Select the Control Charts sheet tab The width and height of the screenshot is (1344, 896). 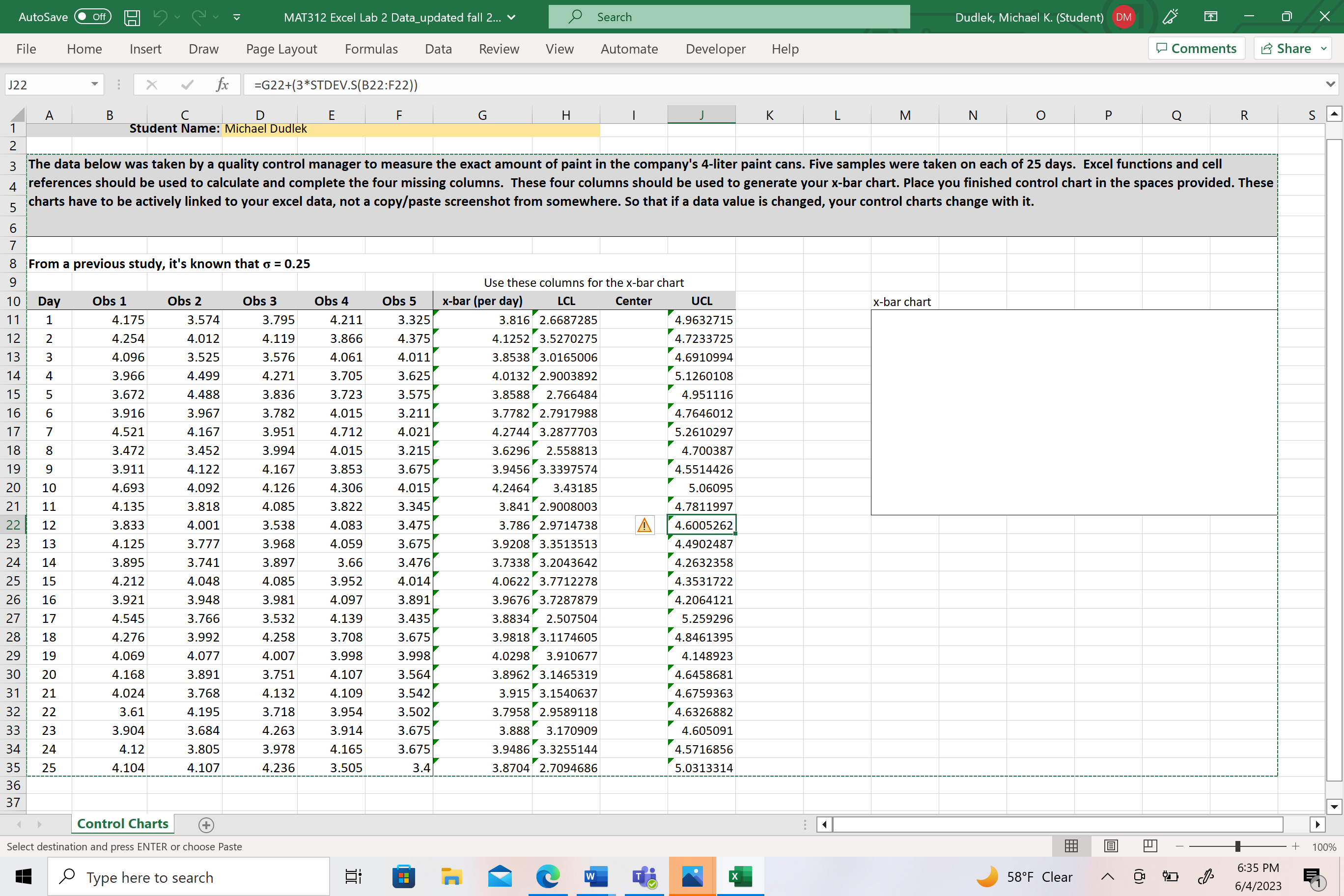point(122,823)
